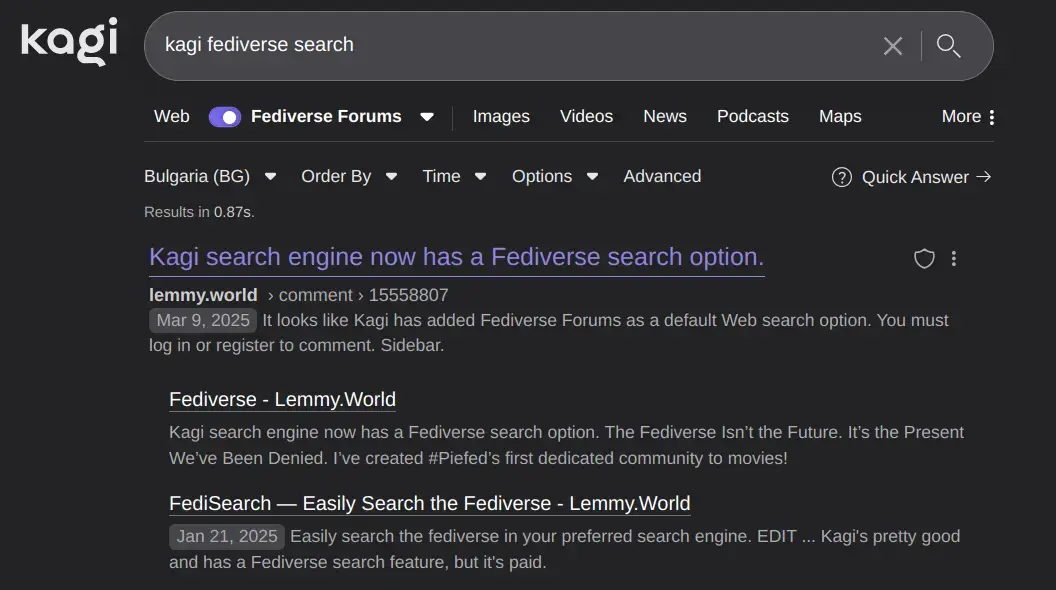
Task: Switch to the Images tab
Action: [x=501, y=116]
